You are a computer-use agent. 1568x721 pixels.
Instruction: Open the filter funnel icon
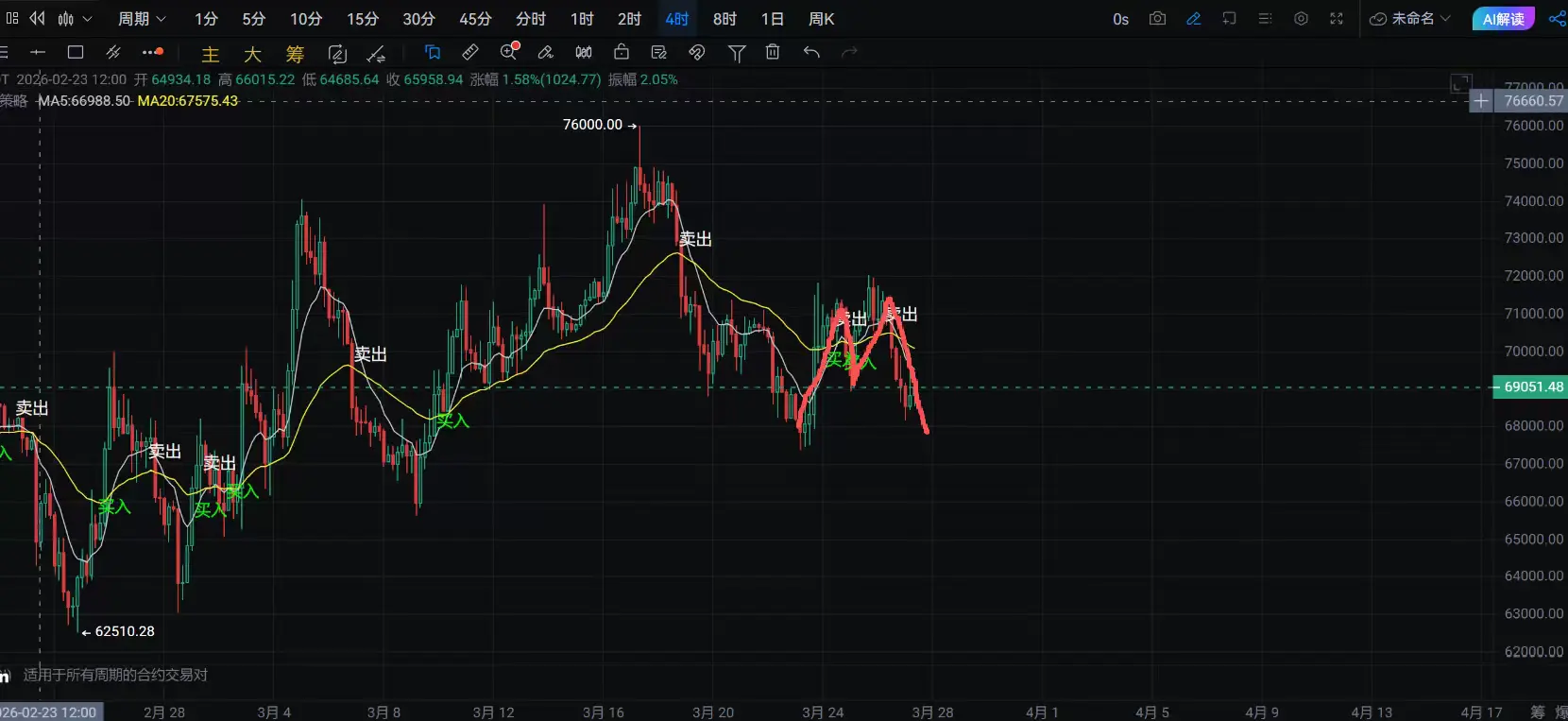point(737,53)
